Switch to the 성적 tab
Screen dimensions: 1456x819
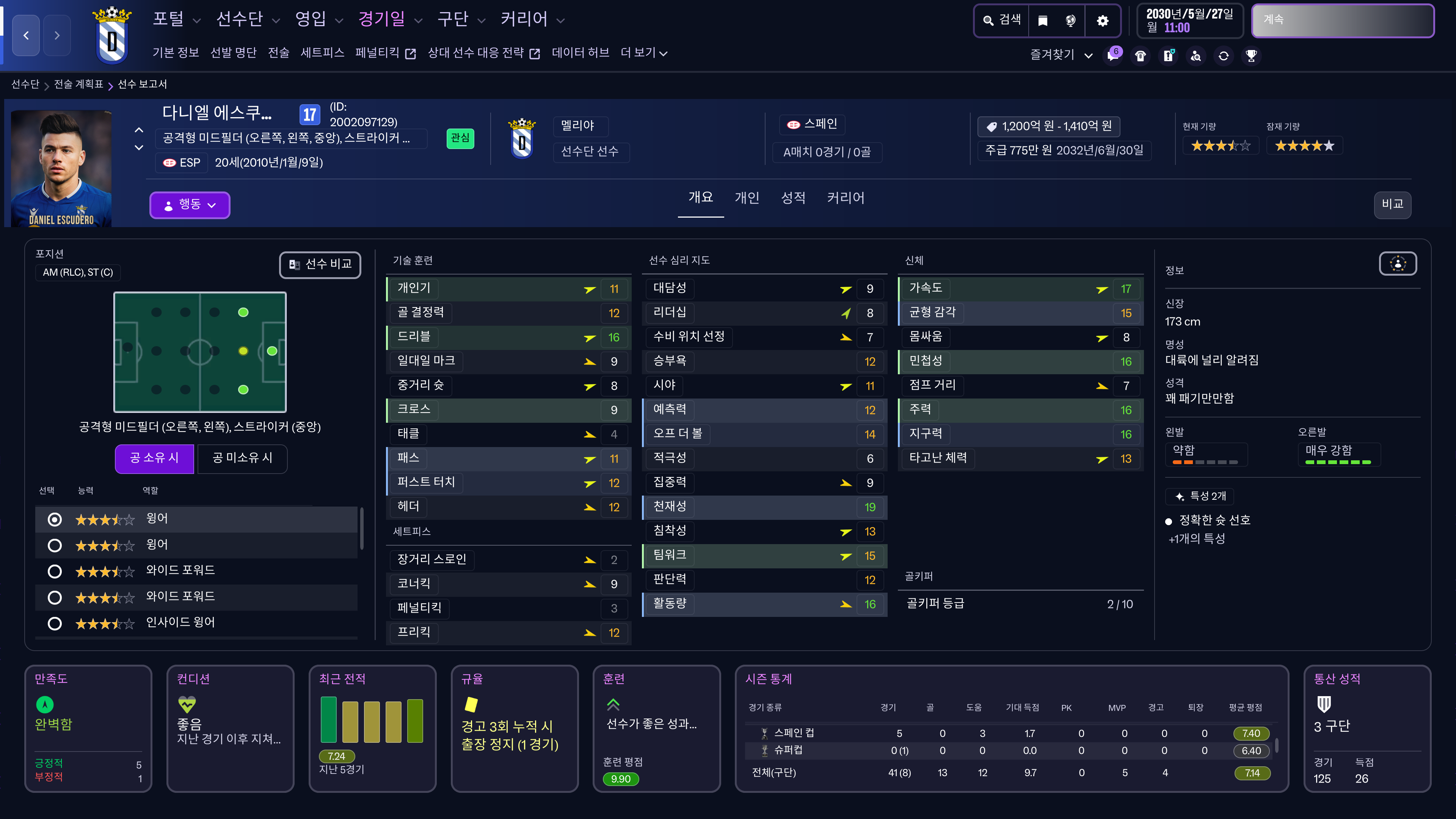point(793,198)
